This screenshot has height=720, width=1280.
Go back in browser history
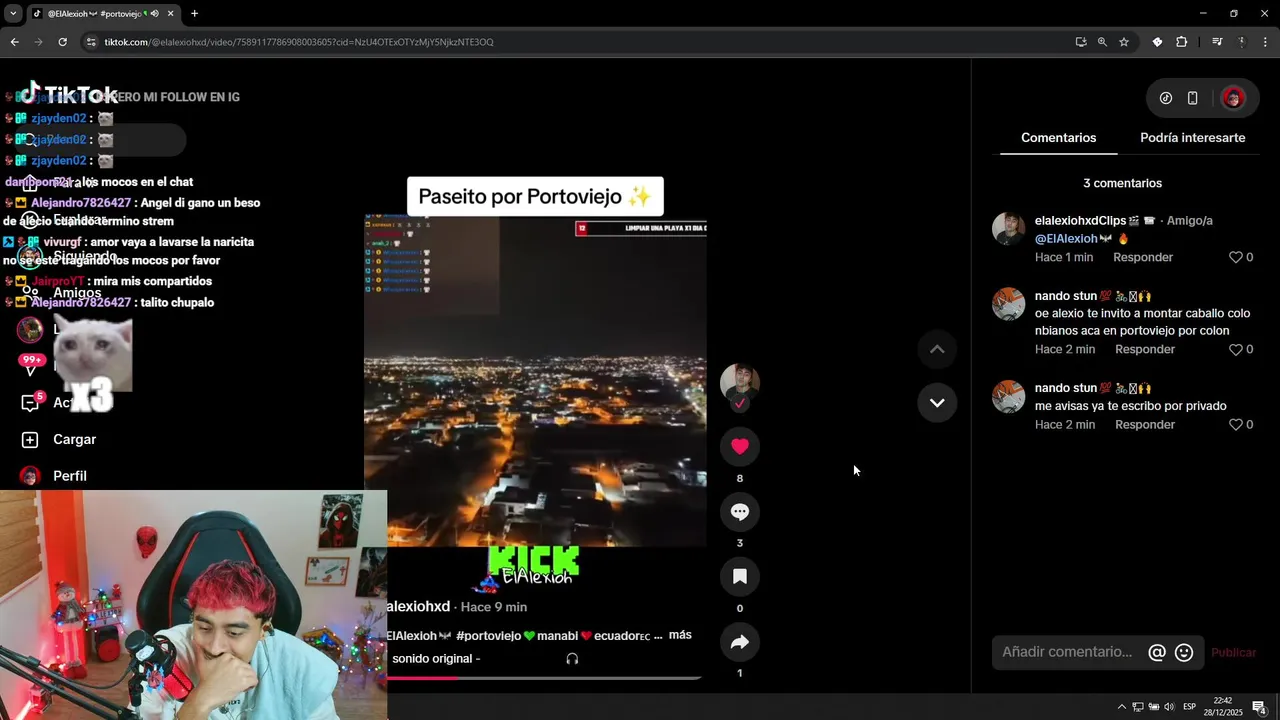pyautogui.click(x=14, y=42)
